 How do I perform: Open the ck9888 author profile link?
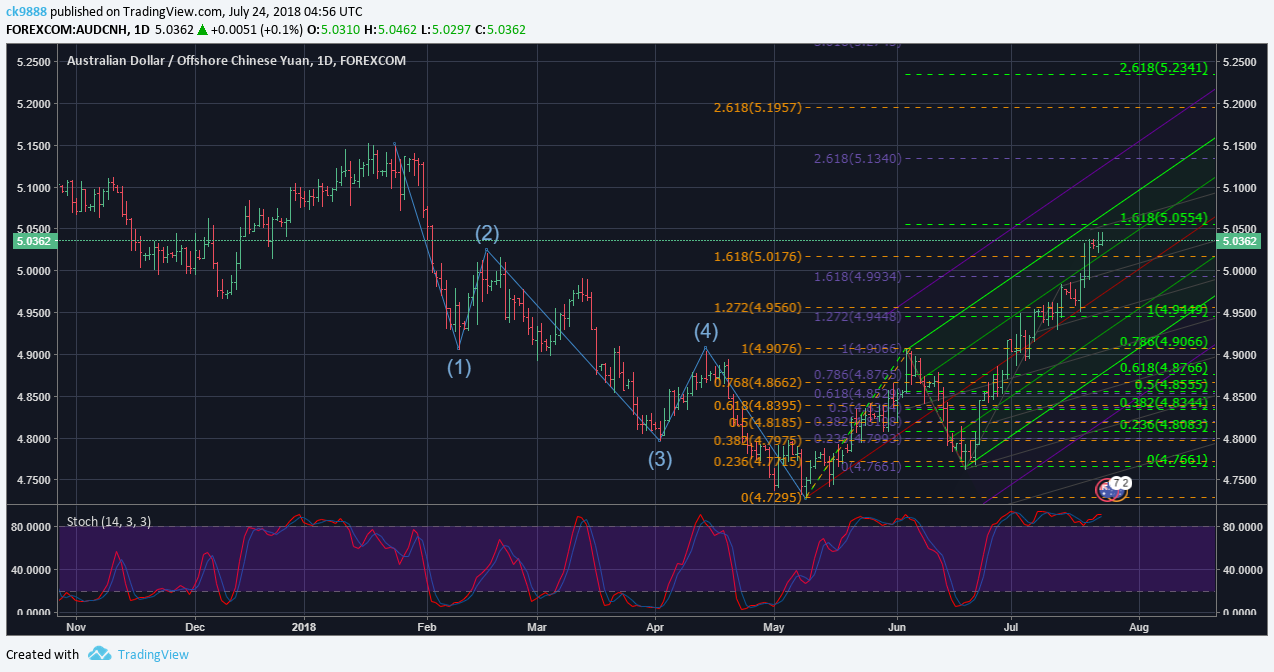(25, 10)
